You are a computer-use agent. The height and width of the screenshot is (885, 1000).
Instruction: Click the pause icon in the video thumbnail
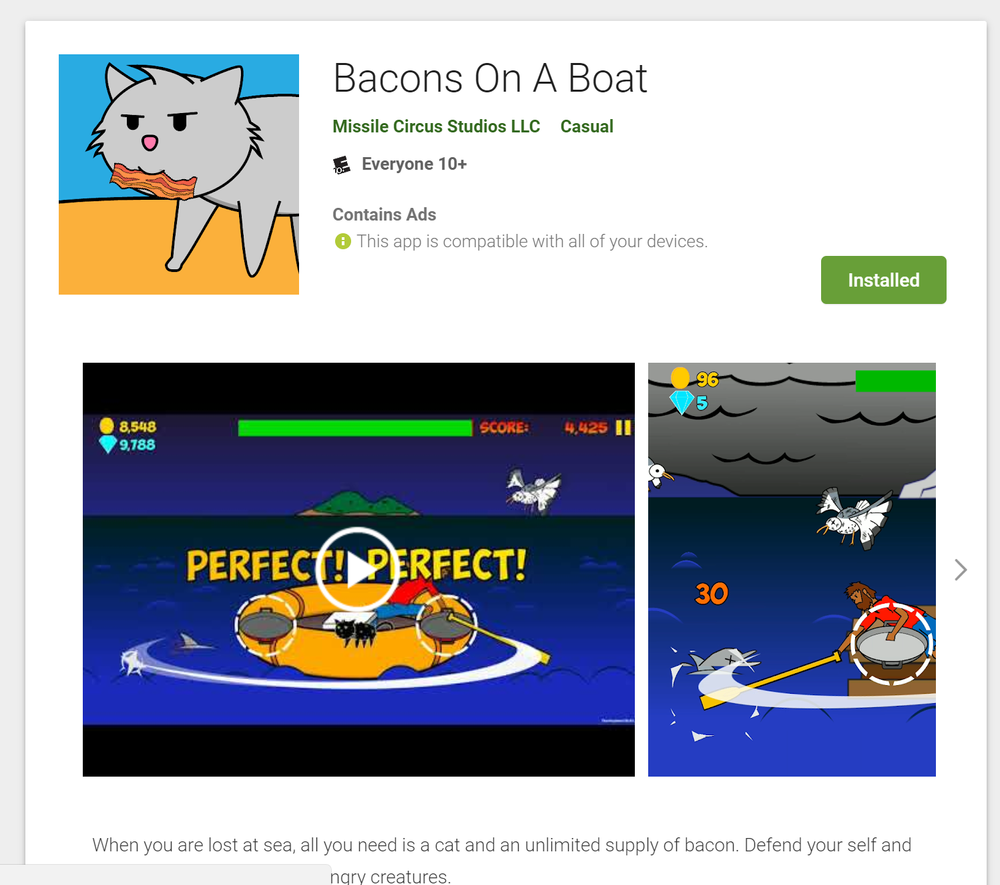[623, 427]
